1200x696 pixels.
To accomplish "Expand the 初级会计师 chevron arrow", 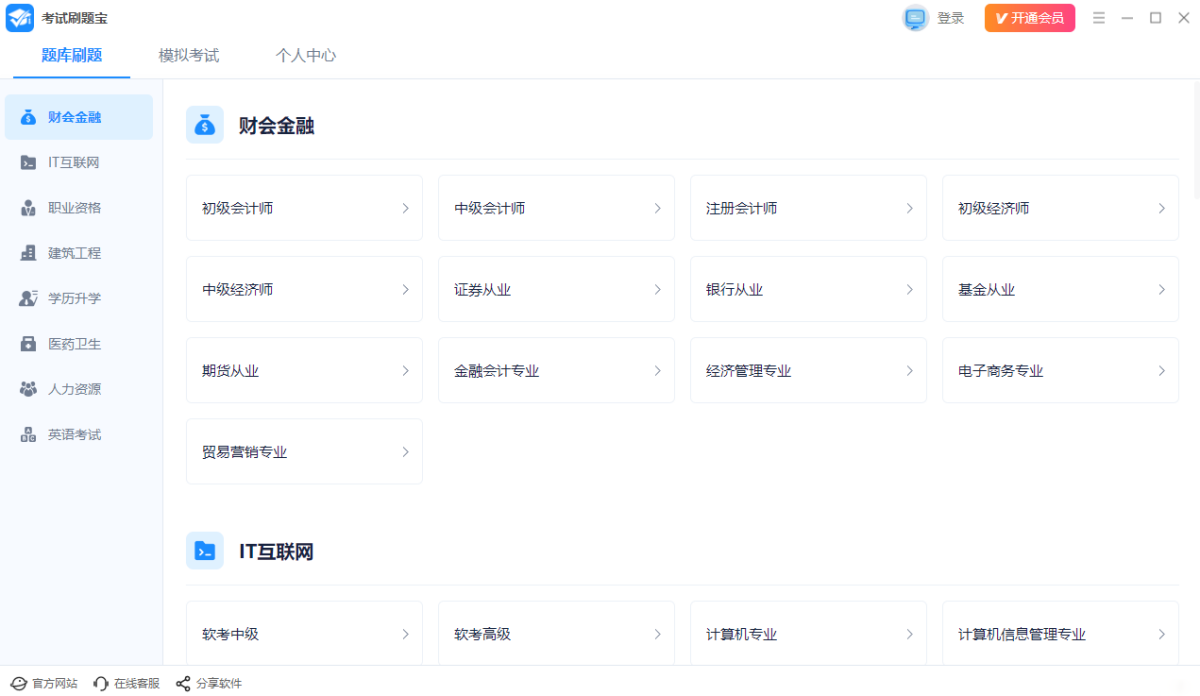I will (x=405, y=208).
